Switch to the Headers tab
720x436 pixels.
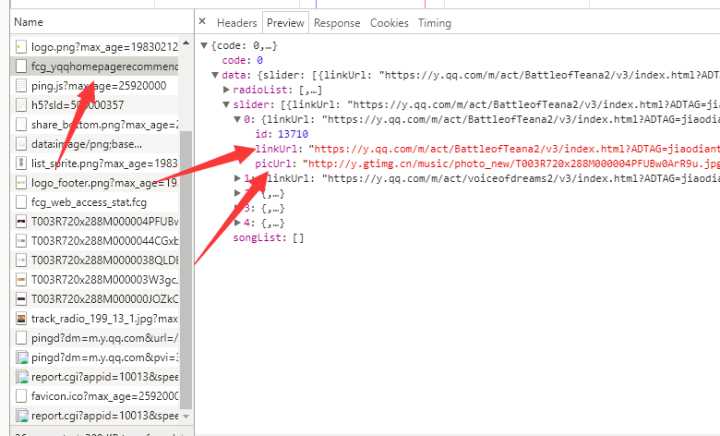click(x=236, y=23)
